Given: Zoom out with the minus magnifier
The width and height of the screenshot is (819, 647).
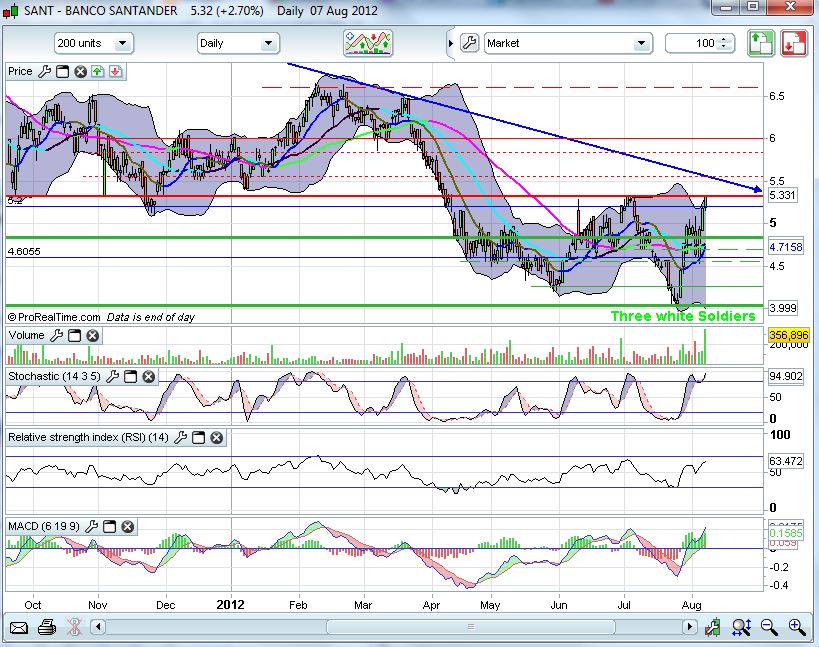Looking at the screenshot, I should pos(769,627).
